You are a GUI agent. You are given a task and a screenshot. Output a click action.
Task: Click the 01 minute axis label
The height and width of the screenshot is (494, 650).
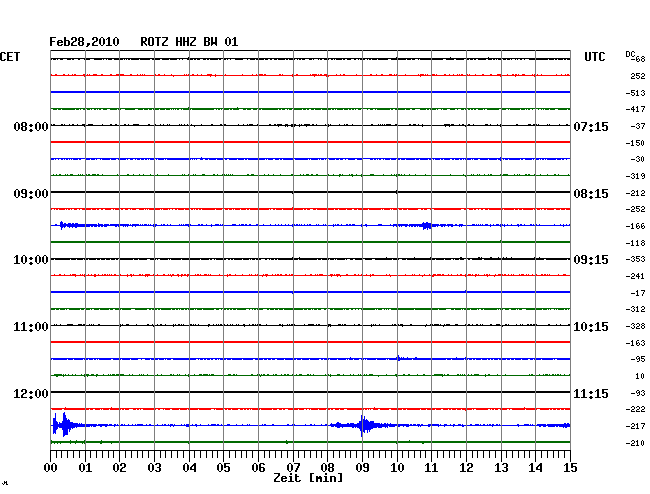point(85,468)
